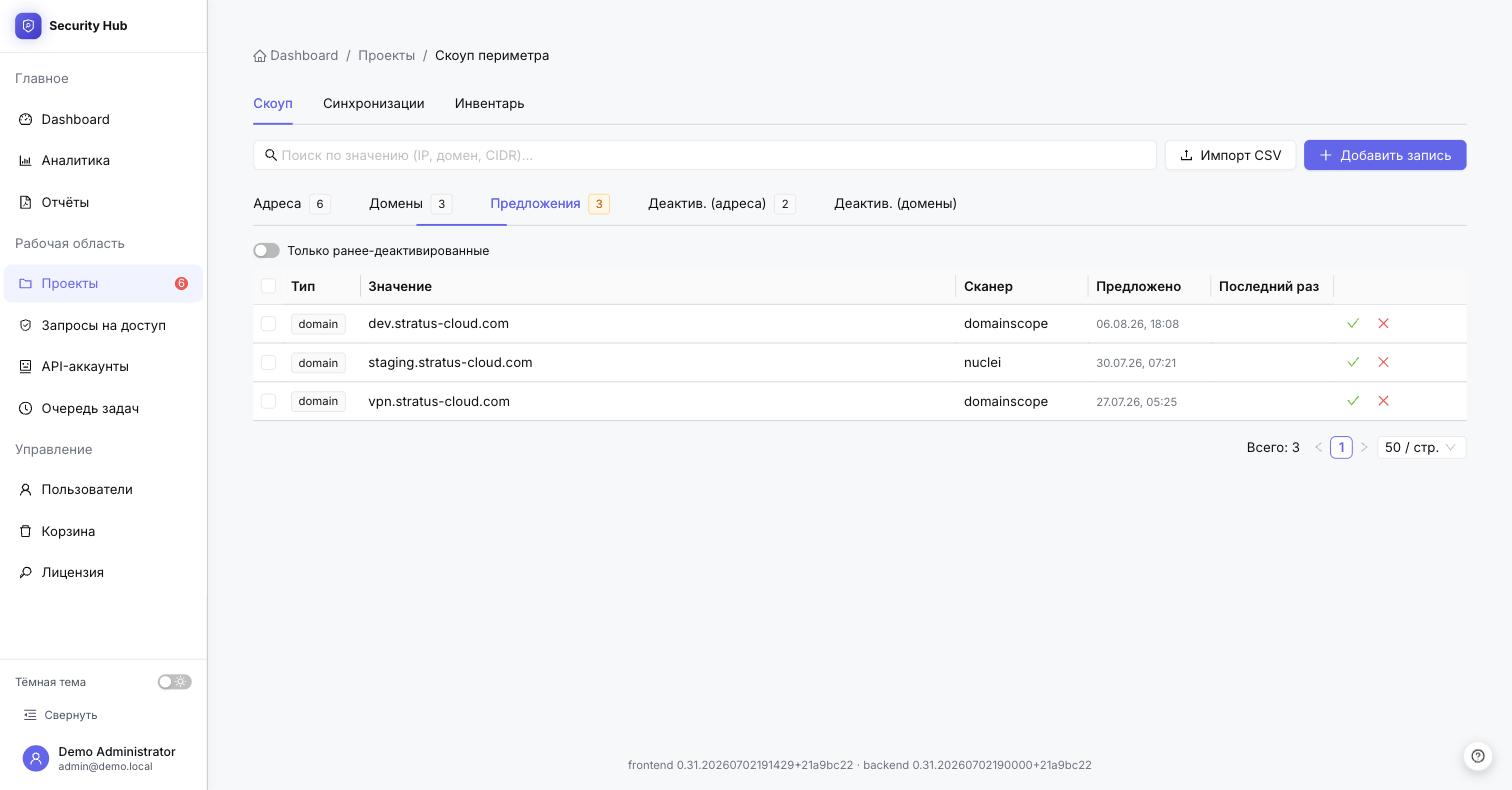
Task: Reject the dev.stratus-cloud.com suggestion
Action: [1384, 324]
